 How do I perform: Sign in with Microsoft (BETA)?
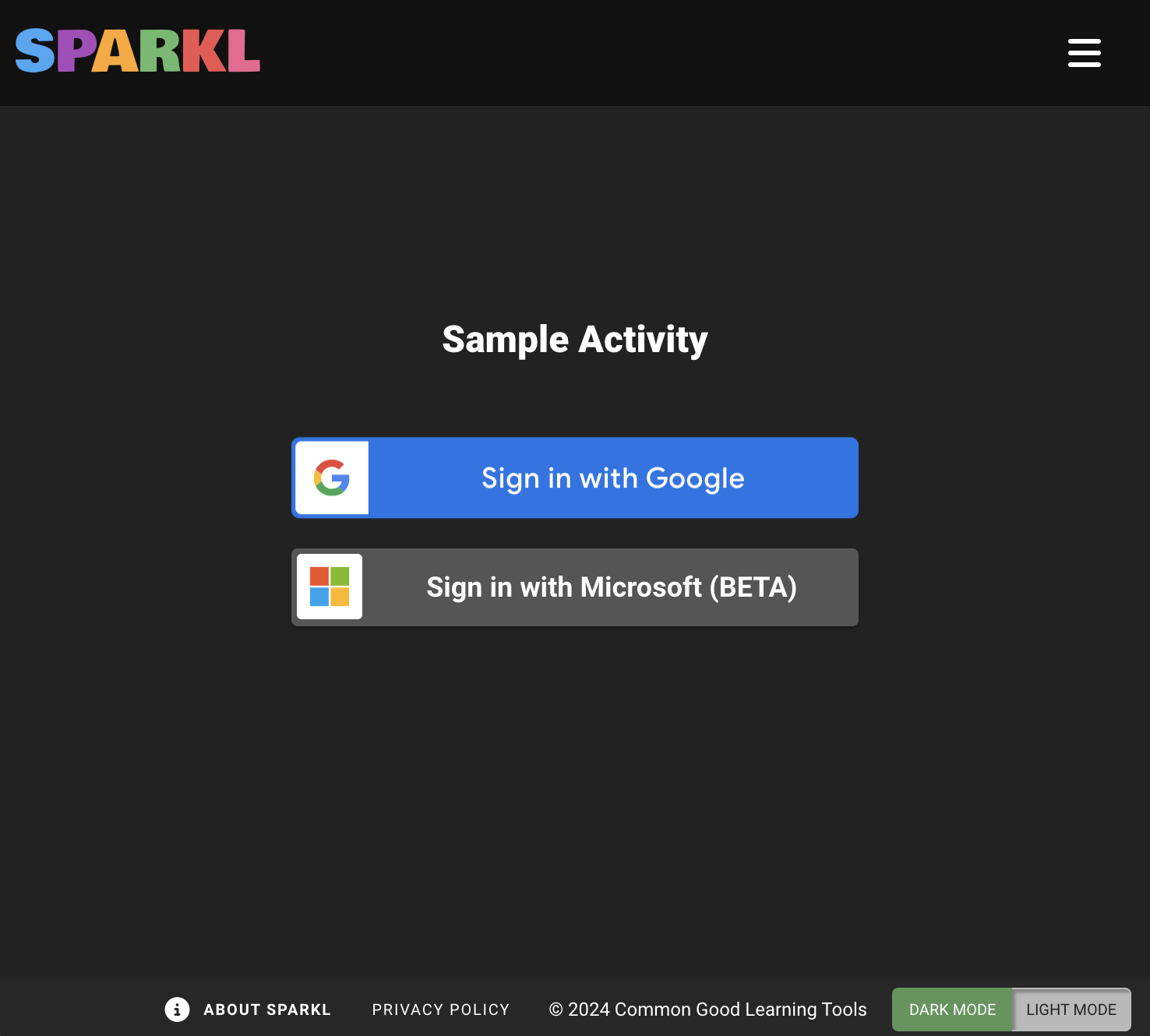pos(575,587)
